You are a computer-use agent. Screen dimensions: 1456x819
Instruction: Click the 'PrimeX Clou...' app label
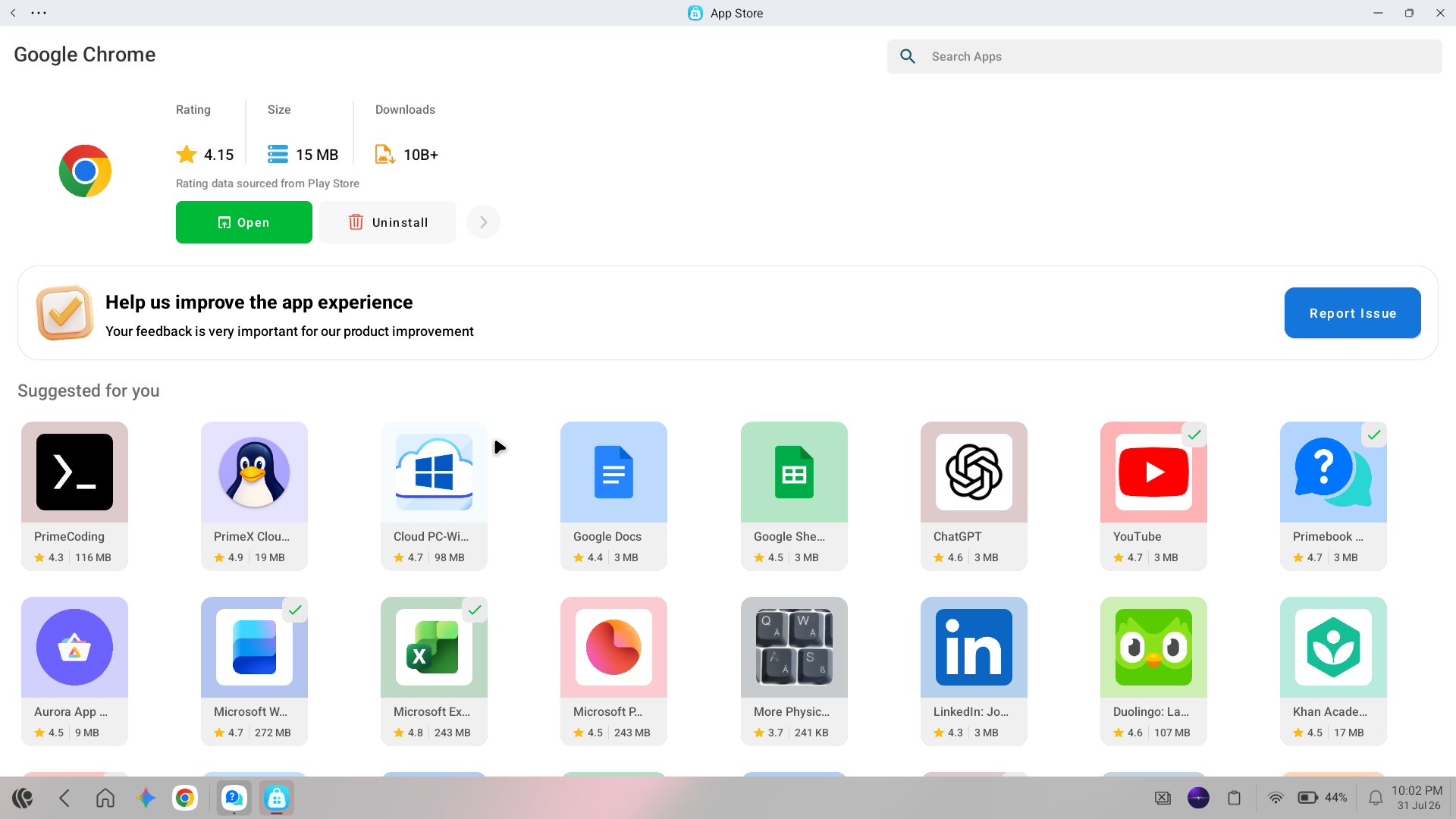(252, 536)
